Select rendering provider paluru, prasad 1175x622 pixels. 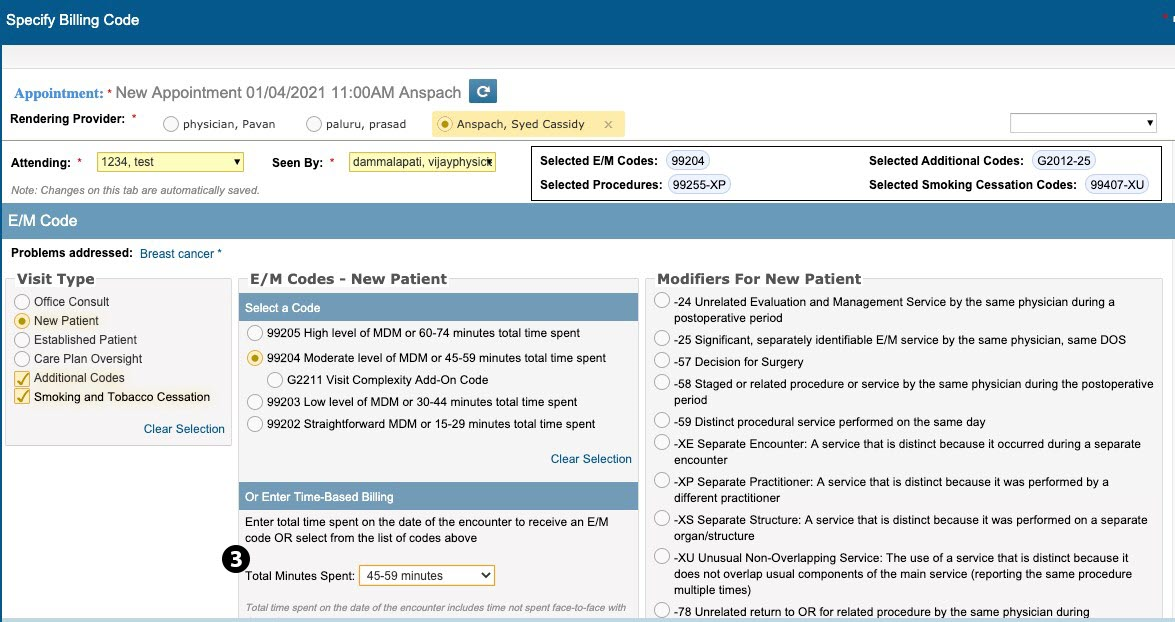click(x=314, y=125)
